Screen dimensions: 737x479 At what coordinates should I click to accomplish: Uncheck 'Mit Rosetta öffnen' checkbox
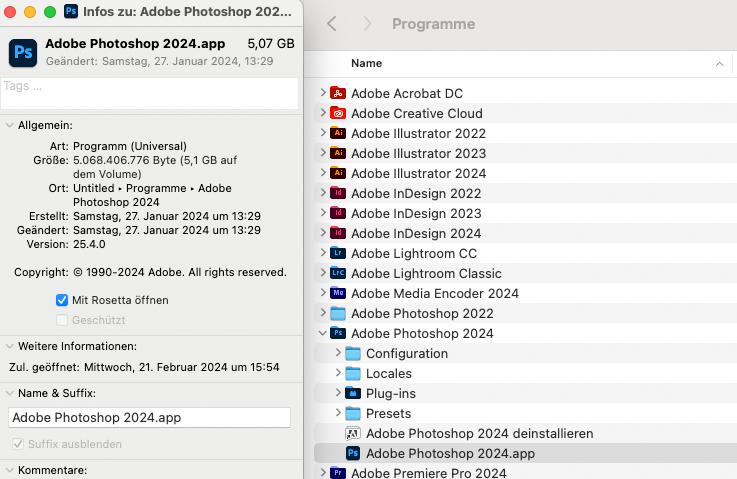pos(62,300)
